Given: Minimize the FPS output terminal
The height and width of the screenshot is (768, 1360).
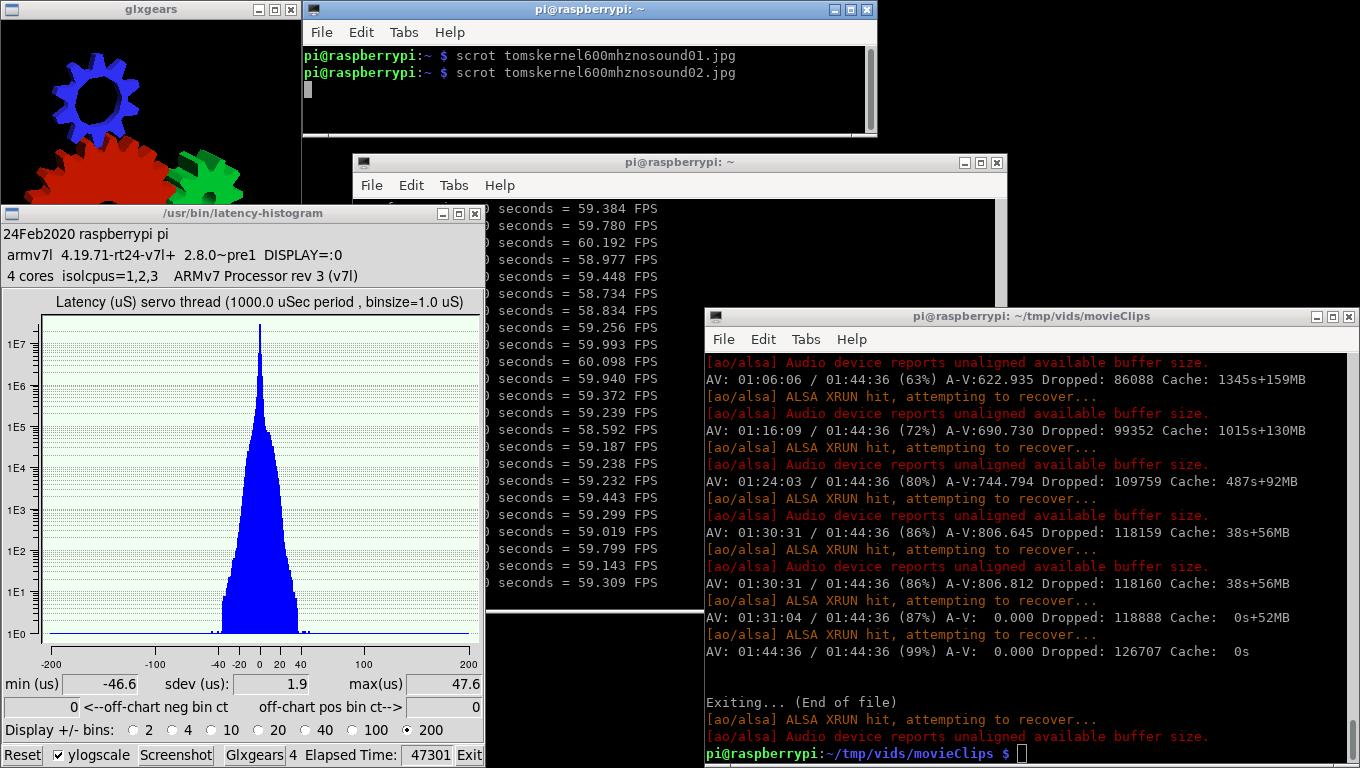Looking at the screenshot, I should [964, 163].
